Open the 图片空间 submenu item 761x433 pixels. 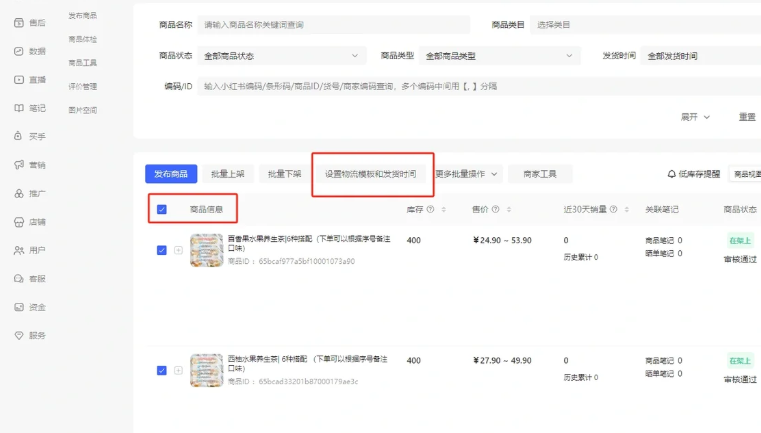tap(83, 110)
